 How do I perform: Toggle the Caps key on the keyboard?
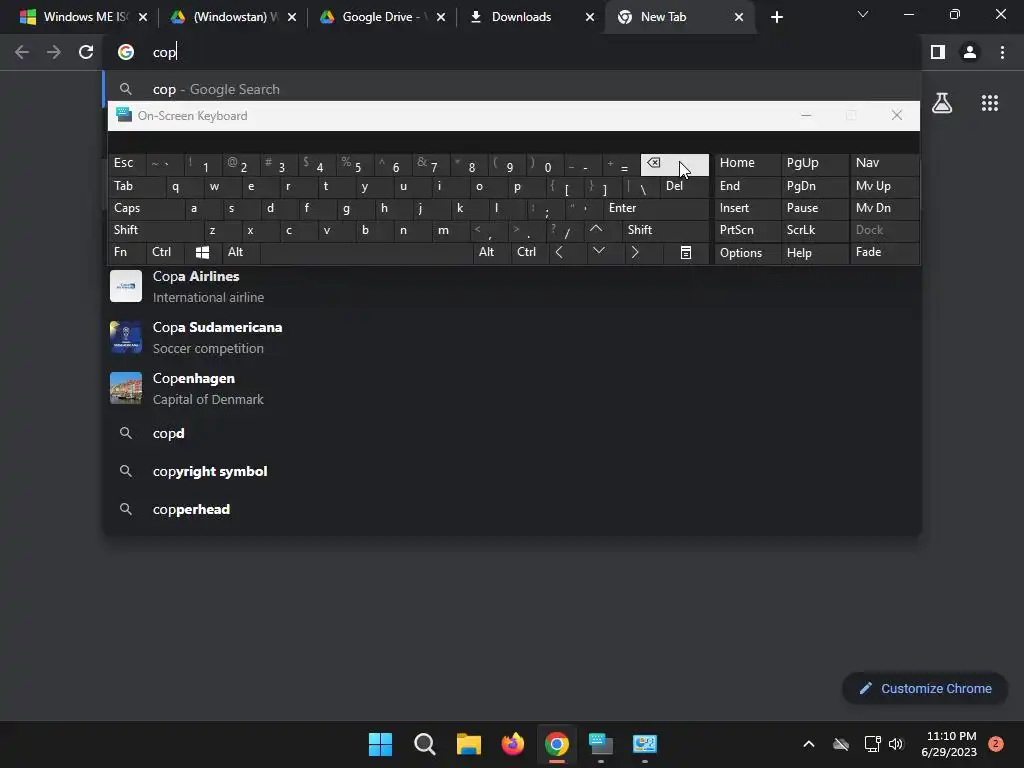click(x=146, y=208)
